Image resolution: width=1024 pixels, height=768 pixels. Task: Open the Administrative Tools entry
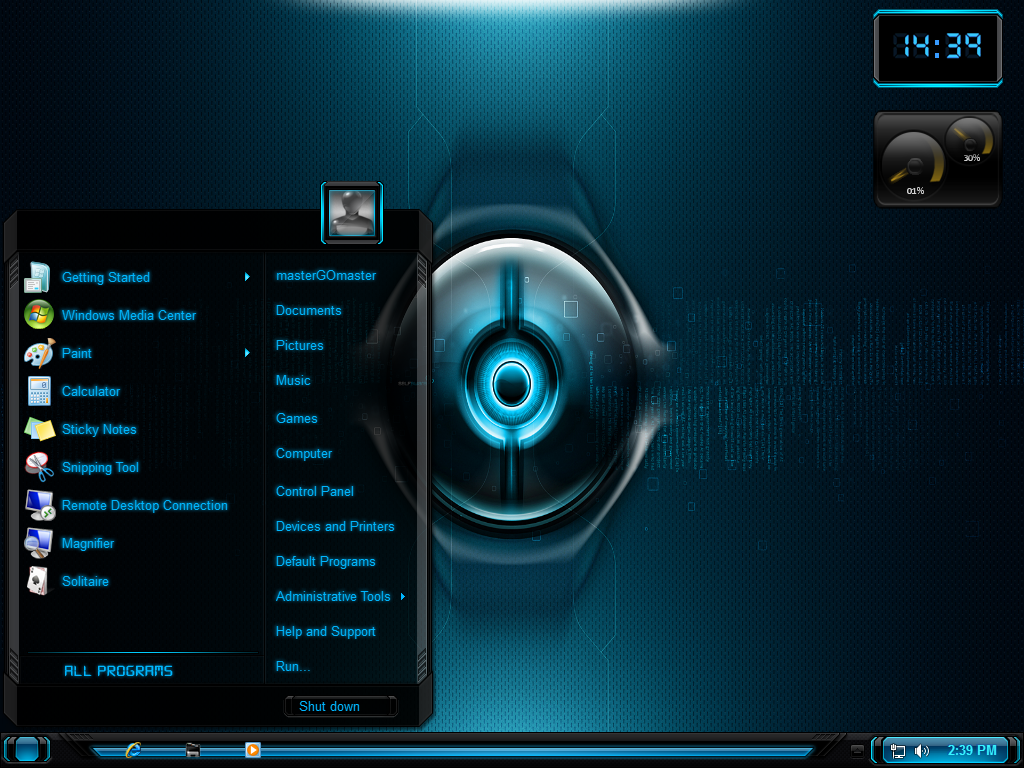333,596
